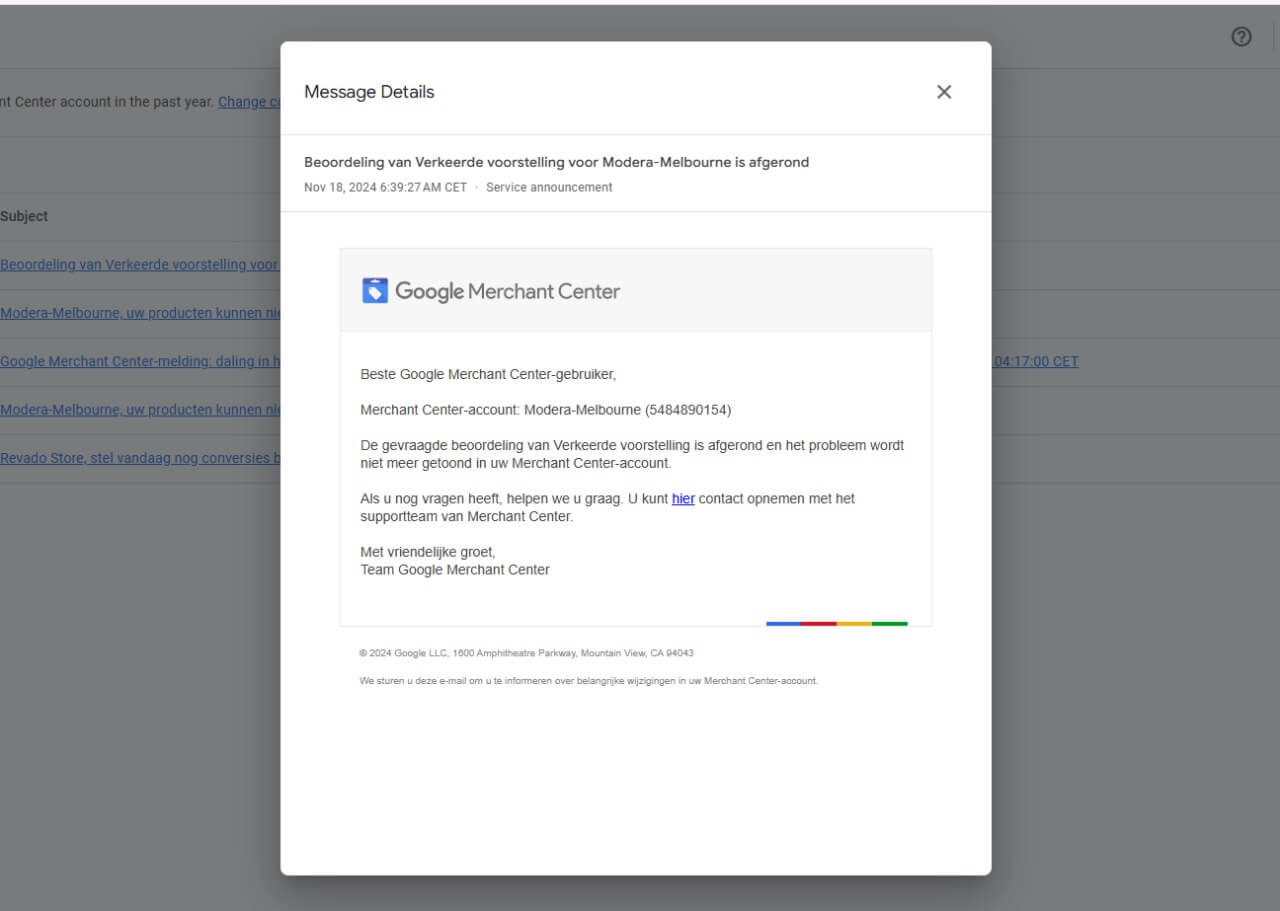Select the subject line 'Beoordeling van Verkeerde voorstelling voor Modera-Melbourne is afgerond'

pyautogui.click(x=556, y=162)
